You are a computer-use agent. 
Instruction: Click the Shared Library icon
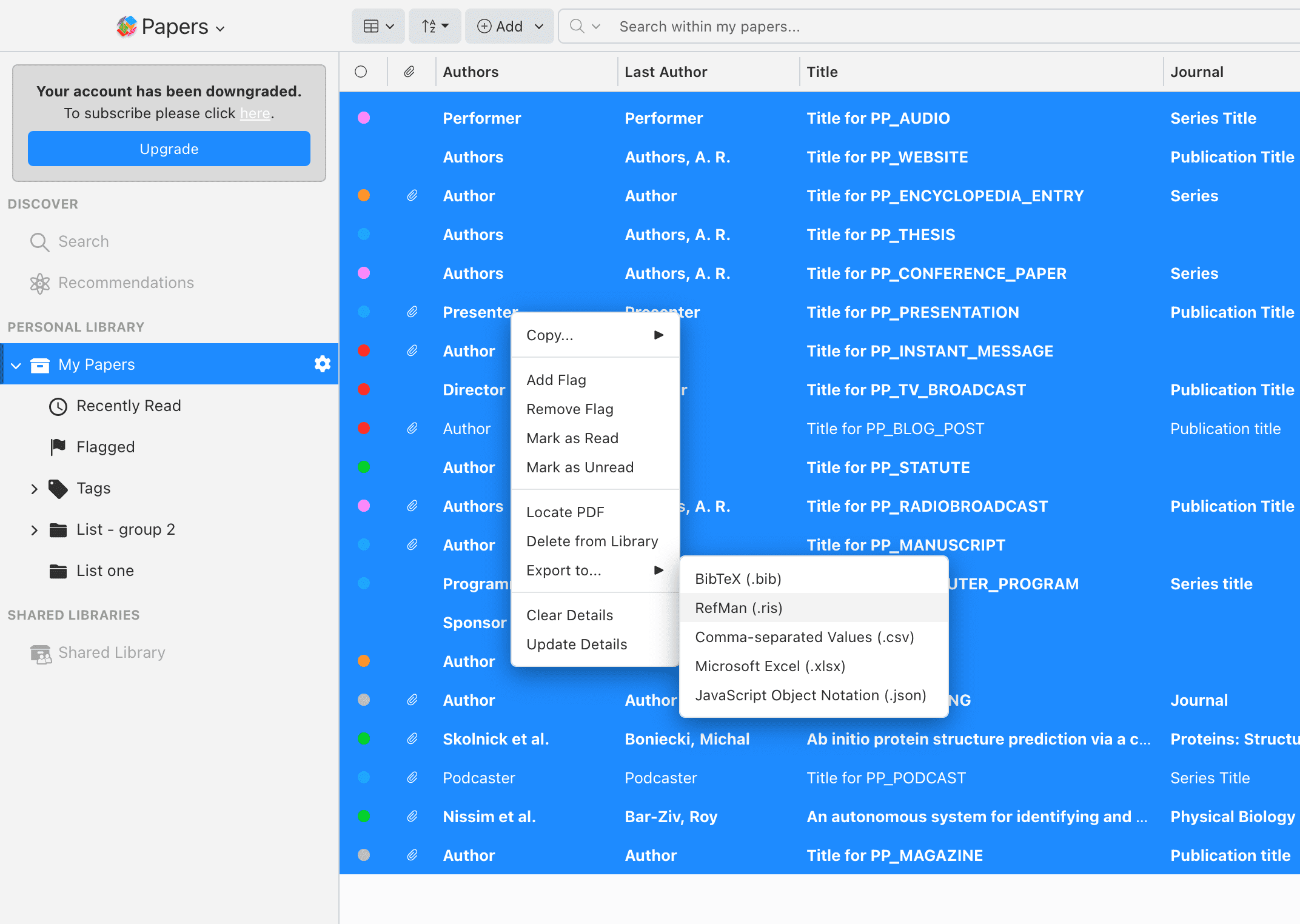coord(41,653)
